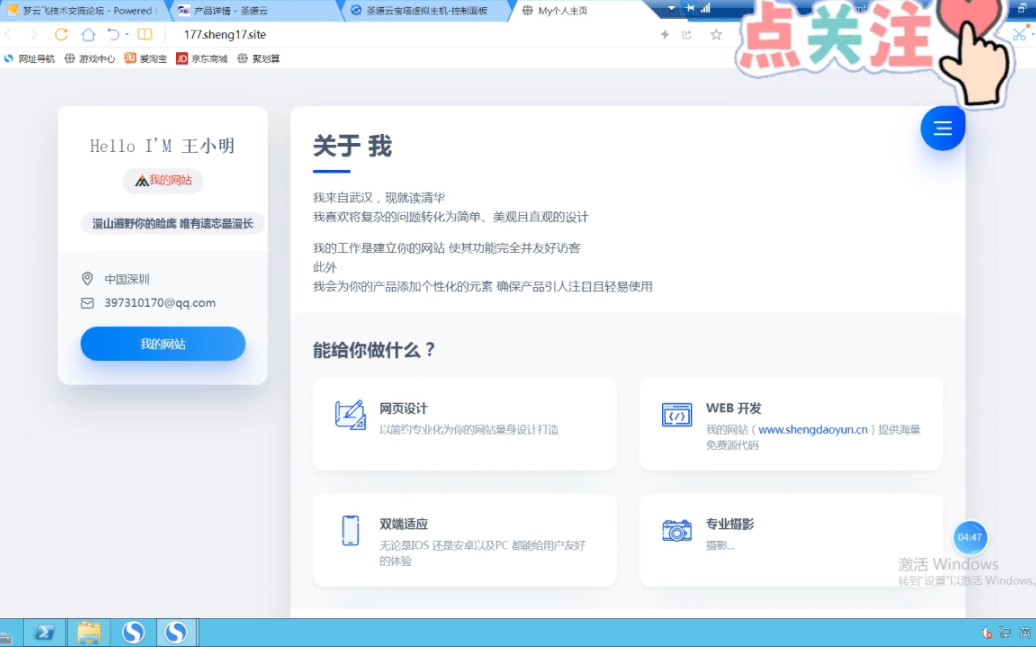Open the tab list dropdown arrow
Screen dimensions: 1036x647
[671, 8]
